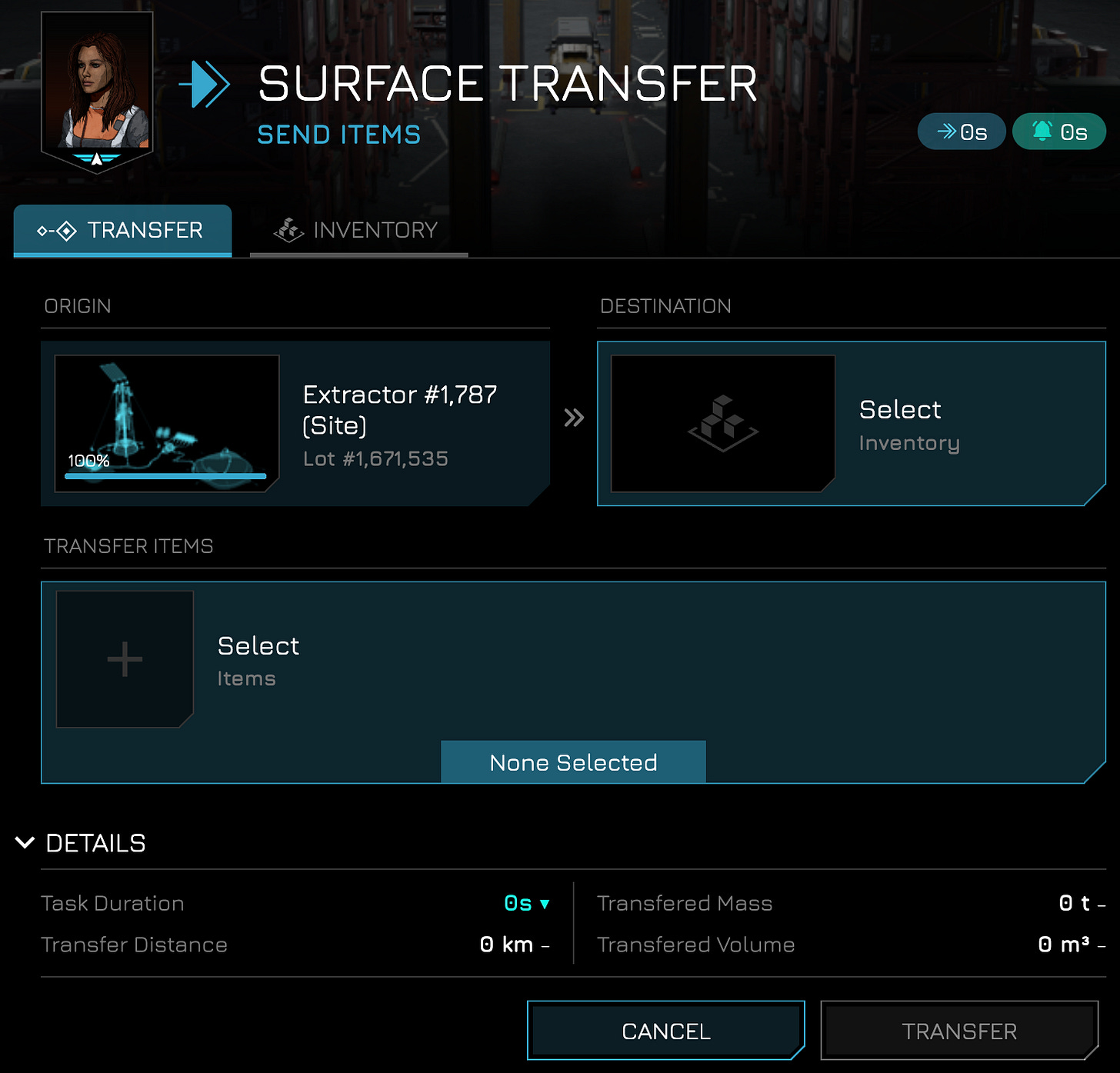This screenshot has width=1120, height=1073.
Task: Click the Cancel button
Action: point(666,1031)
